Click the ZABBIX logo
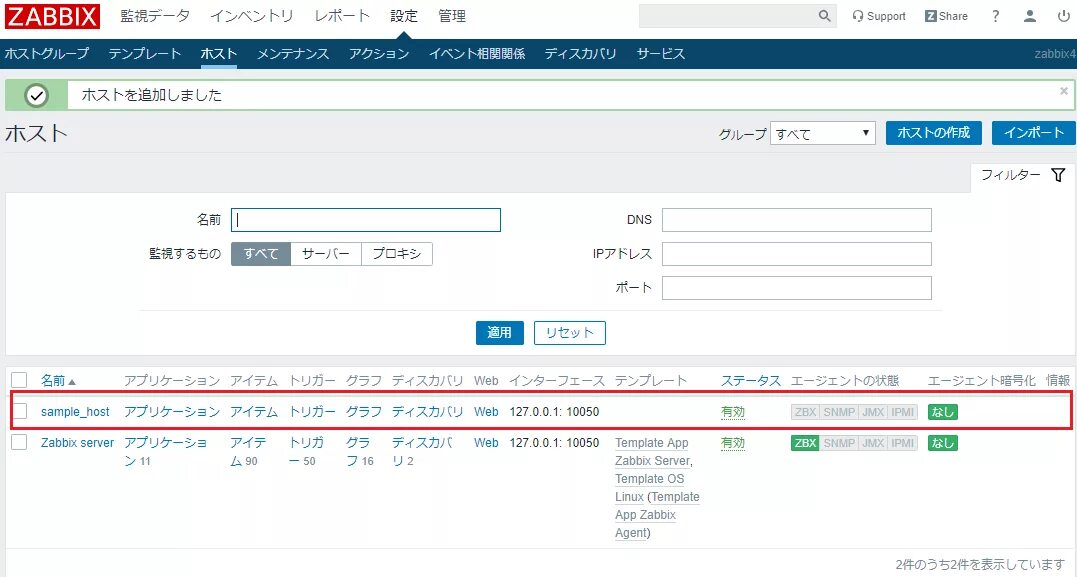 point(52,16)
